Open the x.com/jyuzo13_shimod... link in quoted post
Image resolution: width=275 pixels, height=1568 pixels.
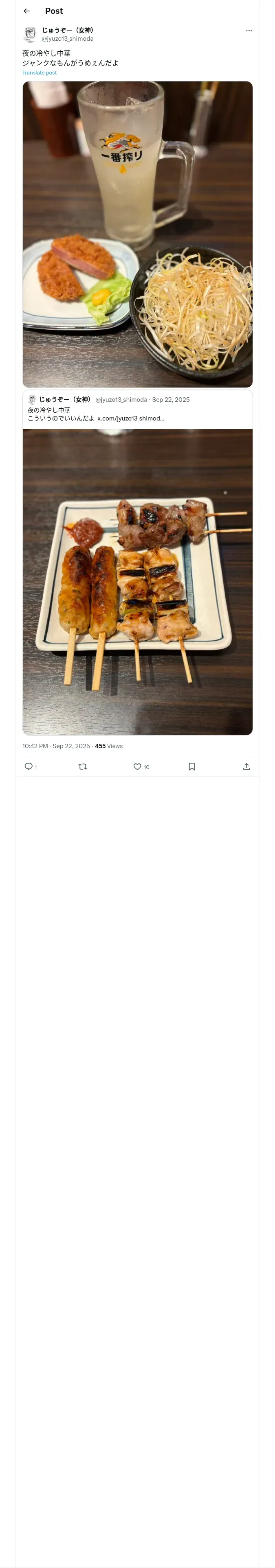tap(130, 418)
